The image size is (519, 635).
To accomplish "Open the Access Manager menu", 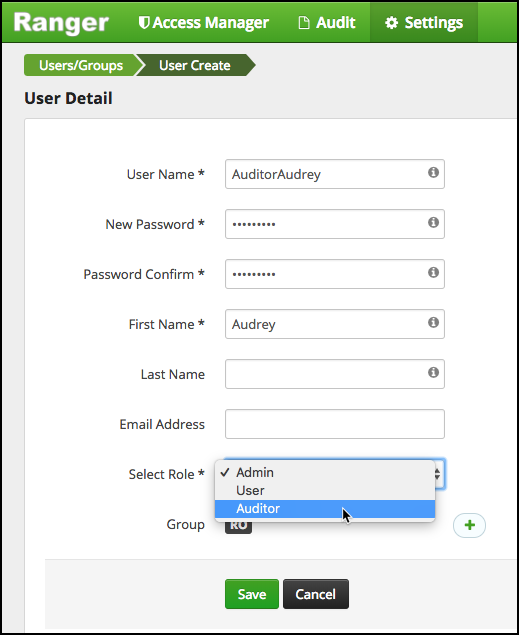I will [x=204, y=23].
